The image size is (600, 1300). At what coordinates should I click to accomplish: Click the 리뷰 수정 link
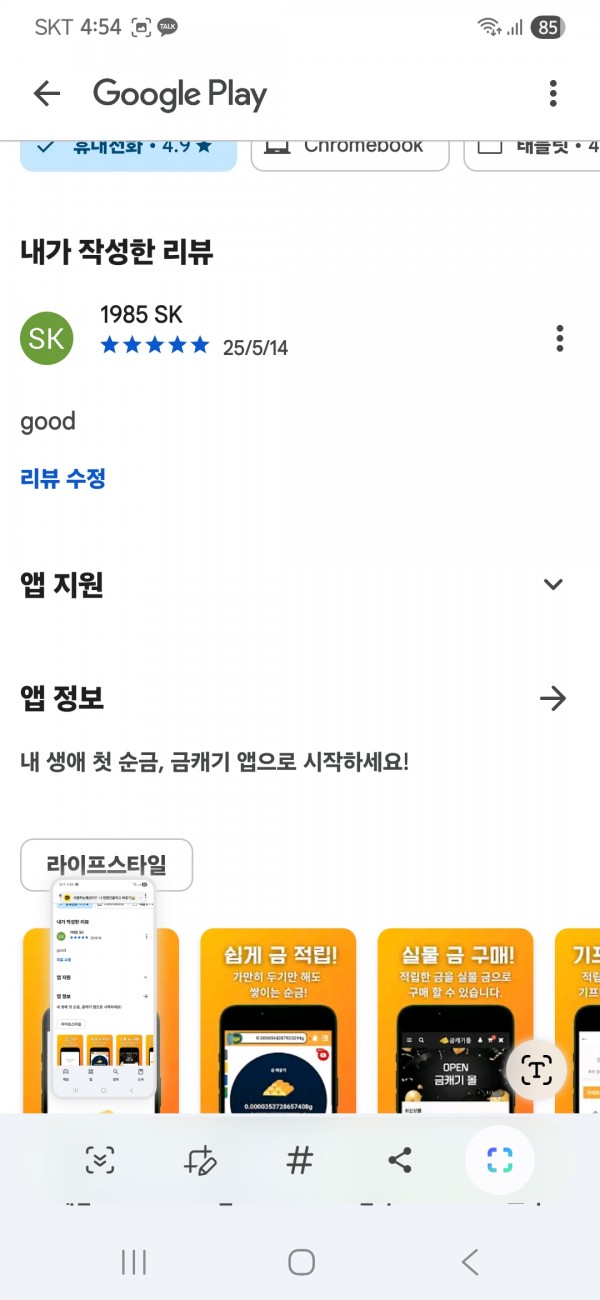[63, 479]
